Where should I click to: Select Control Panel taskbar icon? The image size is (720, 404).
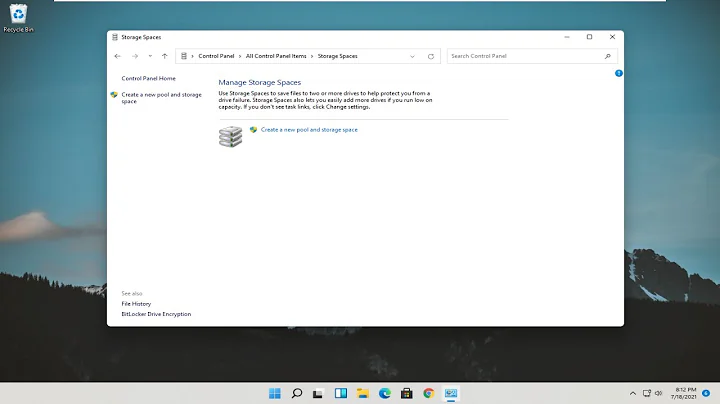point(451,393)
